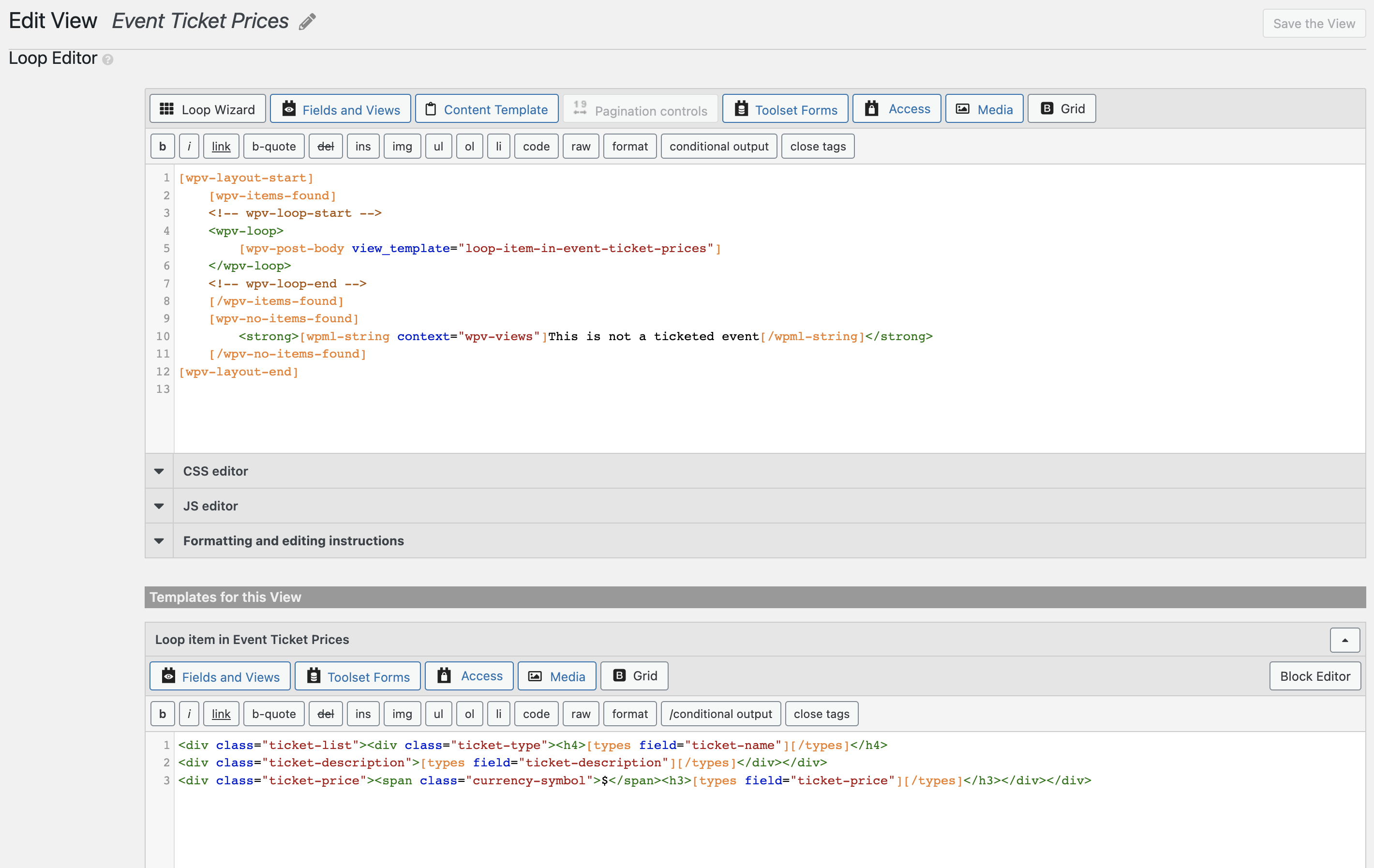Insert li tag in template quicktags
The image size is (1374, 868).
tap(499, 714)
